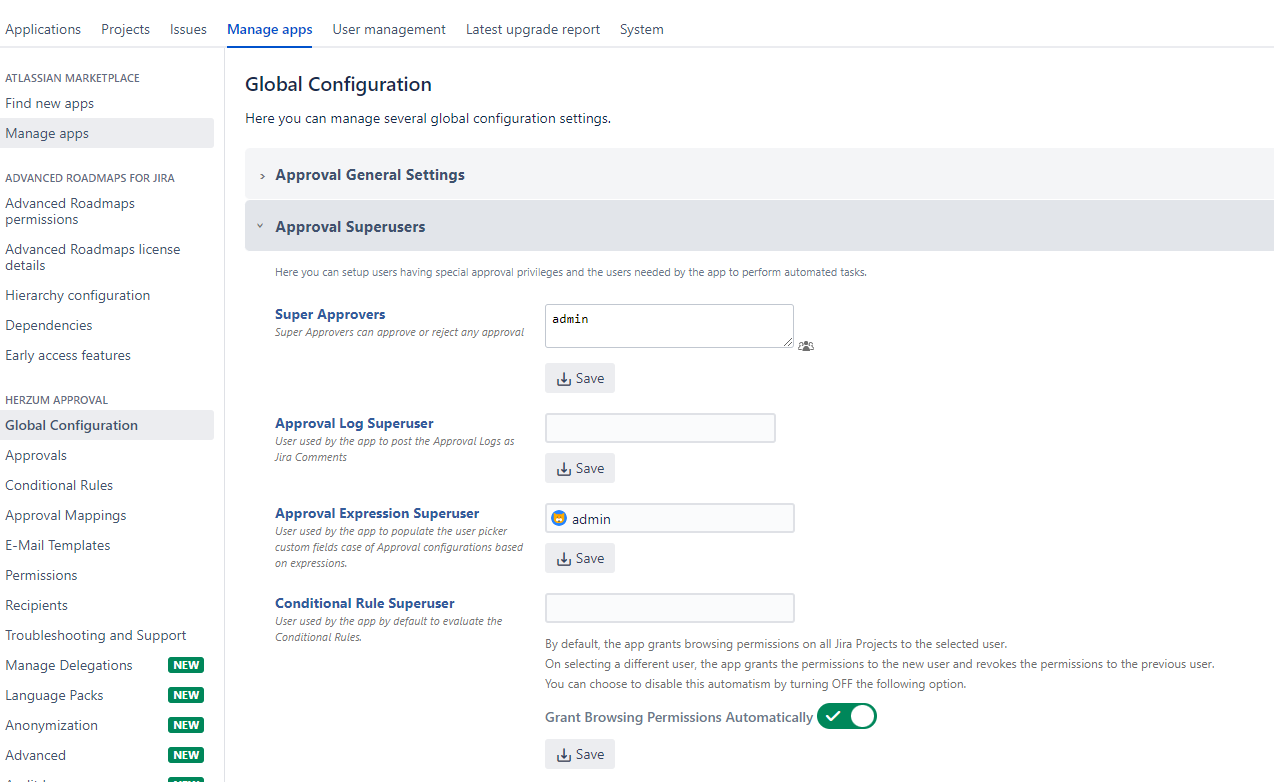Screen dimensions: 1274x782
Task: Click the Approval Log Superuser input field
Action: pos(660,428)
